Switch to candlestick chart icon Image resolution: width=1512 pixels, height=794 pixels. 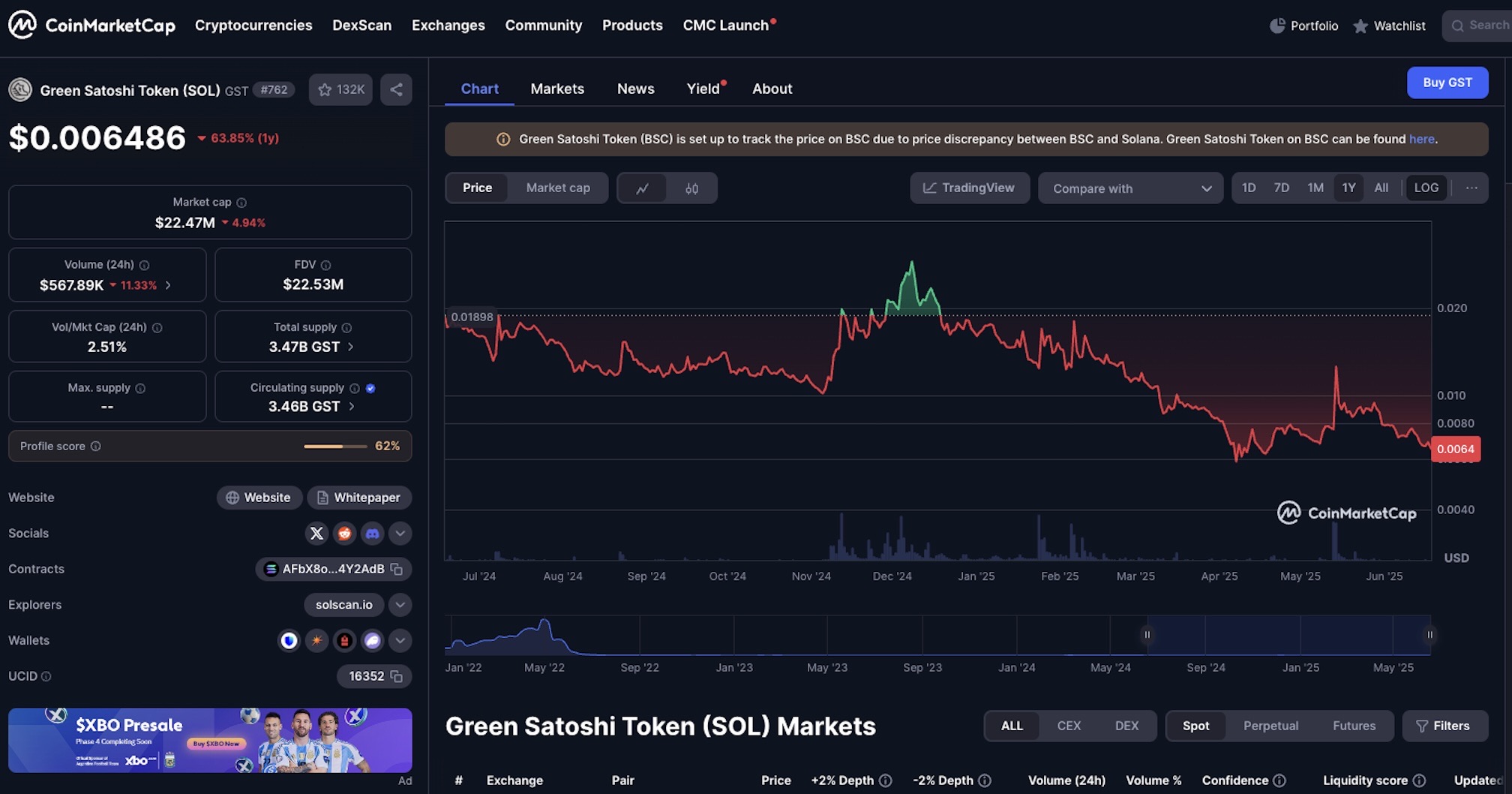coord(691,188)
